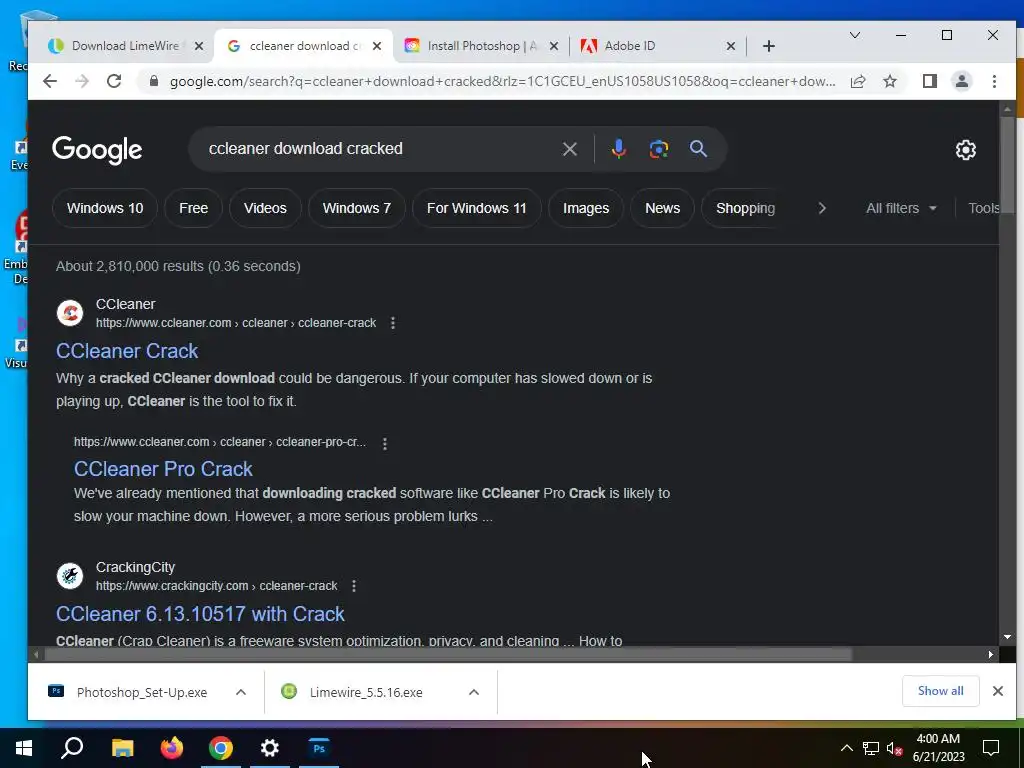Reload the Google search page
This screenshot has width=1024, height=768.
pos(114,81)
